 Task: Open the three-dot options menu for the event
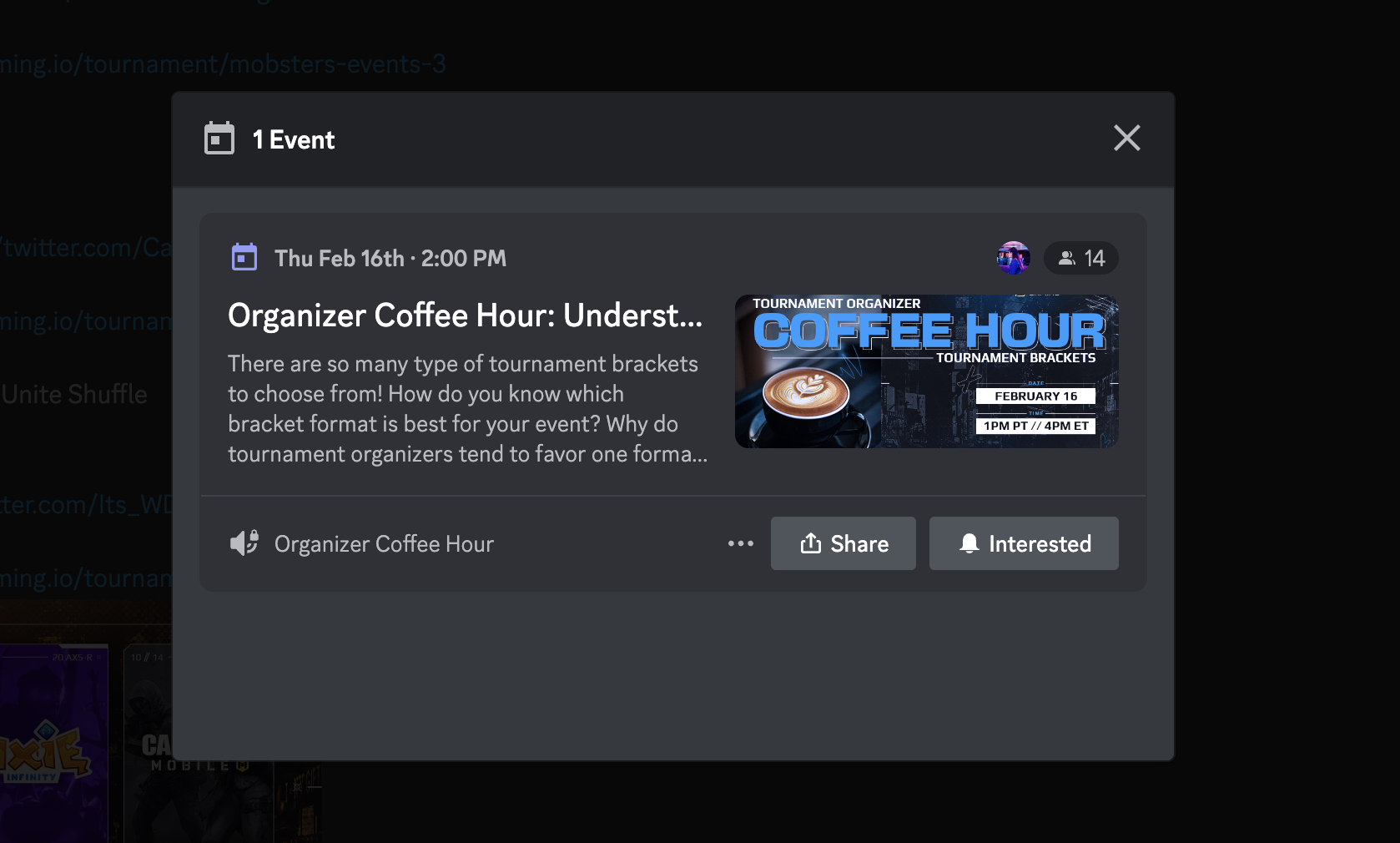click(740, 543)
